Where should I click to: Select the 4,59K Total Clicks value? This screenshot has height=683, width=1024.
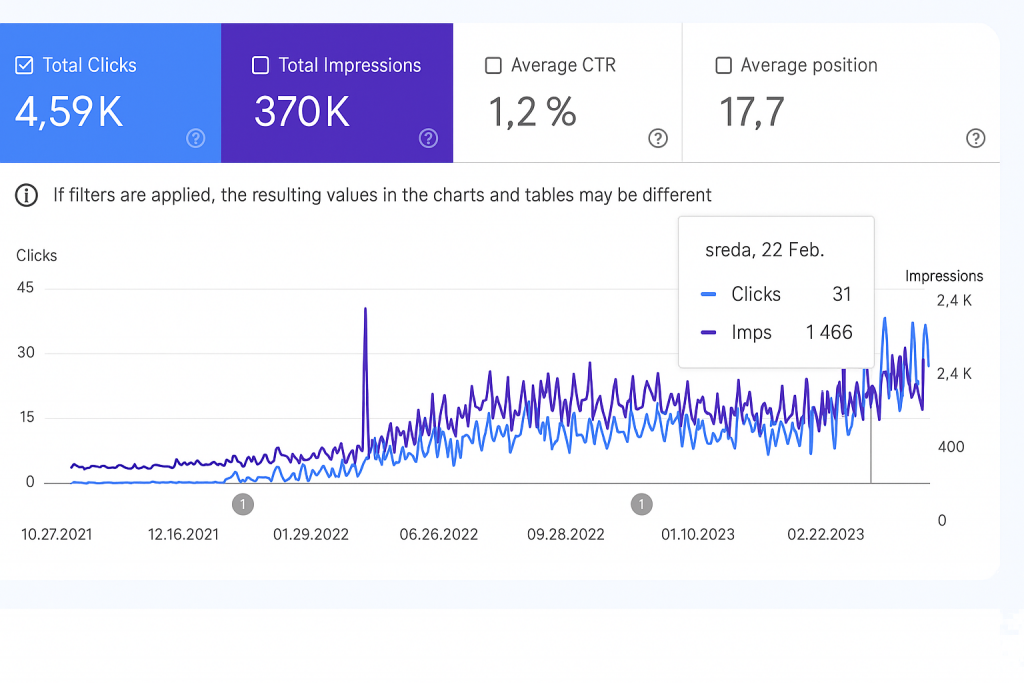pyautogui.click(x=69, y=112)
